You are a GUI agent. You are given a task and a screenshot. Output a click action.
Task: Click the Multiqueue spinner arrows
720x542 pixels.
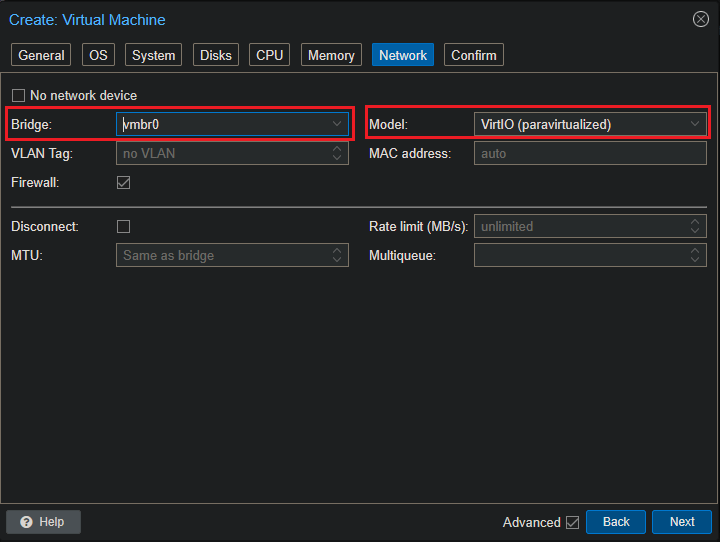695,255
